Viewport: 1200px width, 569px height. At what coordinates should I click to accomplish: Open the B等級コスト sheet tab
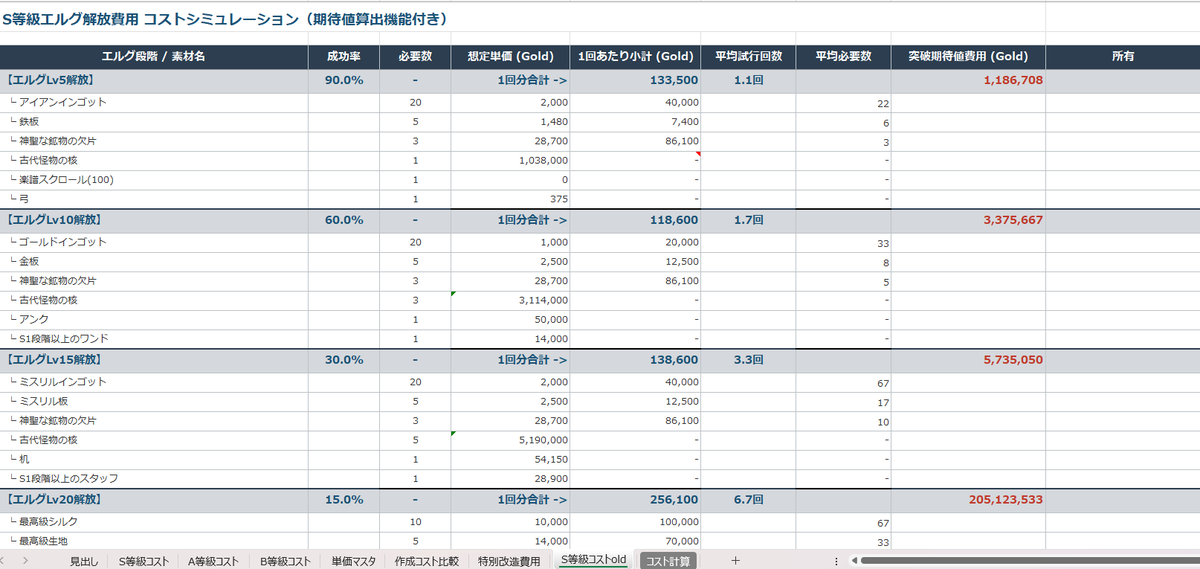(x=285, y=561)
